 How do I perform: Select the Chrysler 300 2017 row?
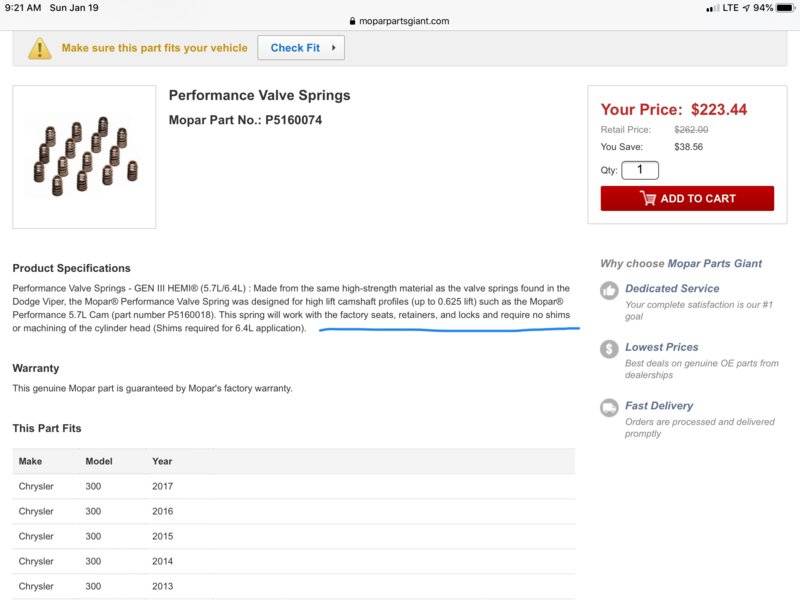293,486
